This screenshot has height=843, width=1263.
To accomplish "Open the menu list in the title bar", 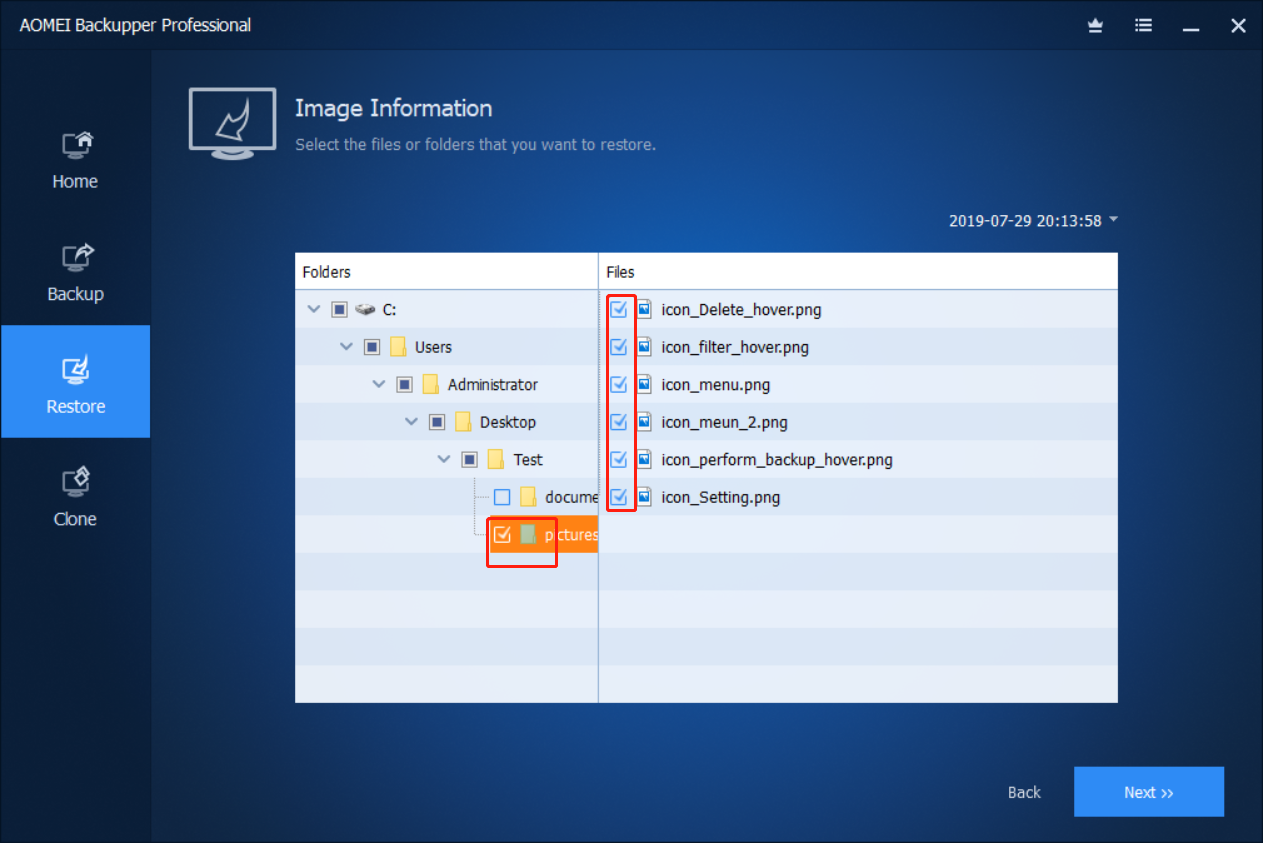I will tap(1143, 25).
